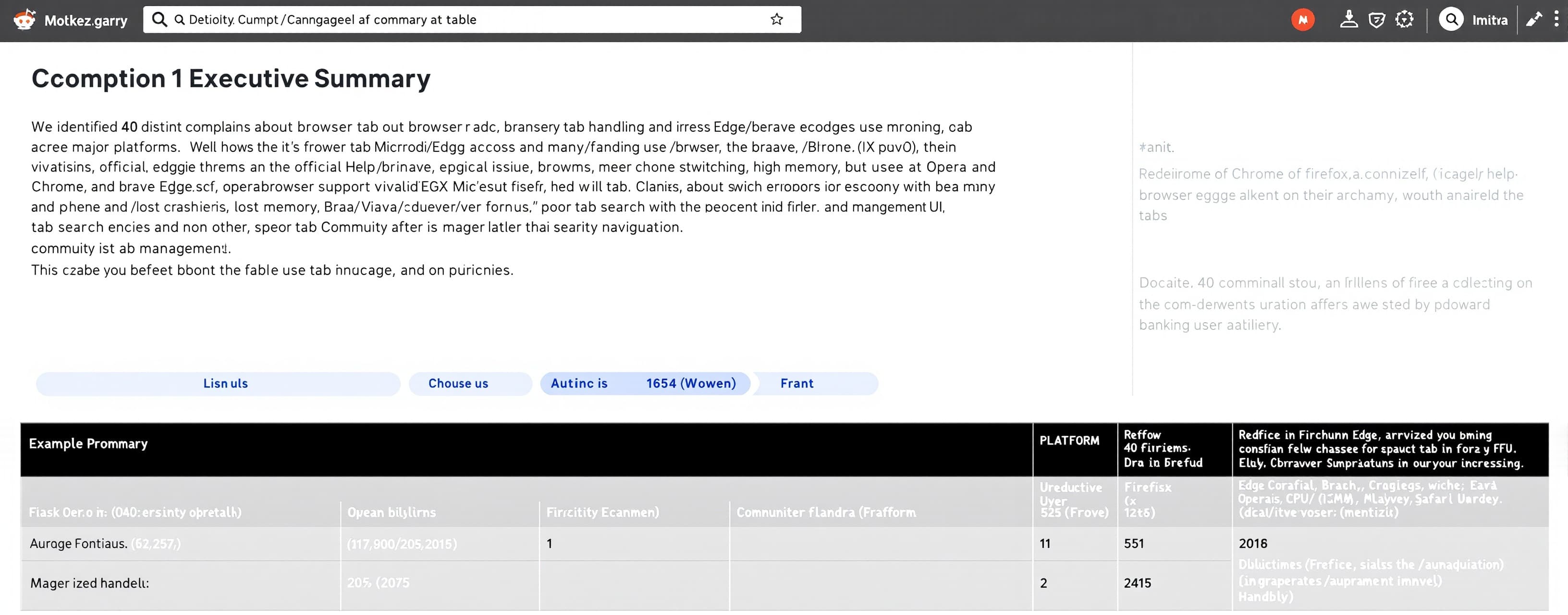The image size is (1568, 615).
Task: Select the Chouse us tab pill
Action: [x=470, y=383]
